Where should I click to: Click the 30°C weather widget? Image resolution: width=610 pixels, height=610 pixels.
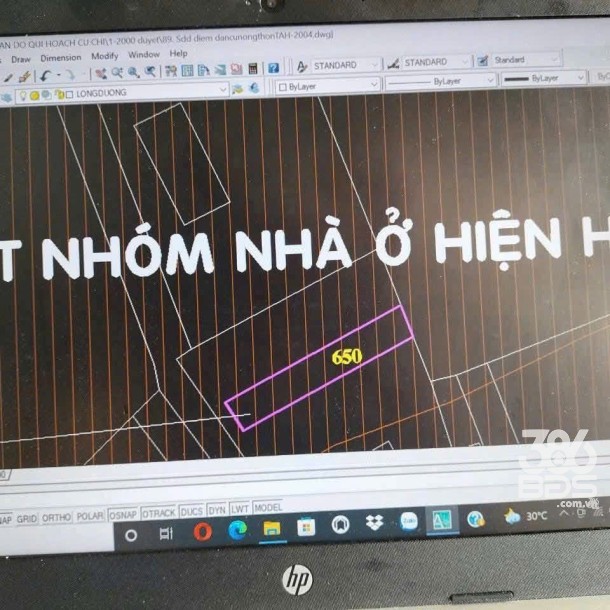(x=526, y=516)
